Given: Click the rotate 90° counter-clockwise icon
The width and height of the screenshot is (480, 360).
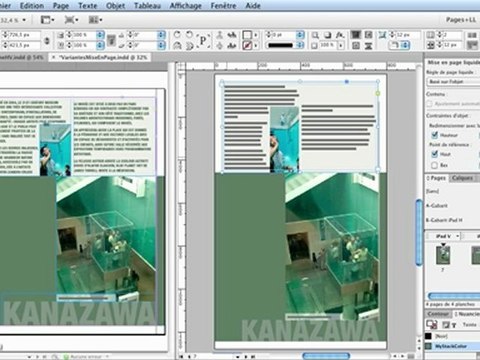Looking at the screenshot, I should point(189,35).
